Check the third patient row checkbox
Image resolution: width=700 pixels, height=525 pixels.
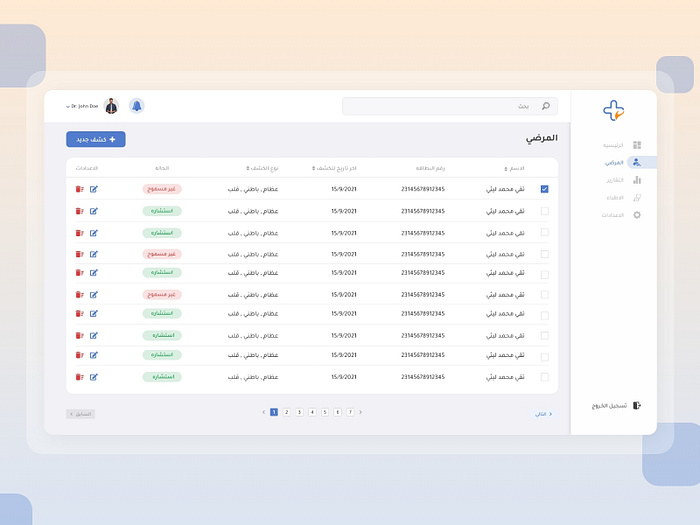pos(545,232)
